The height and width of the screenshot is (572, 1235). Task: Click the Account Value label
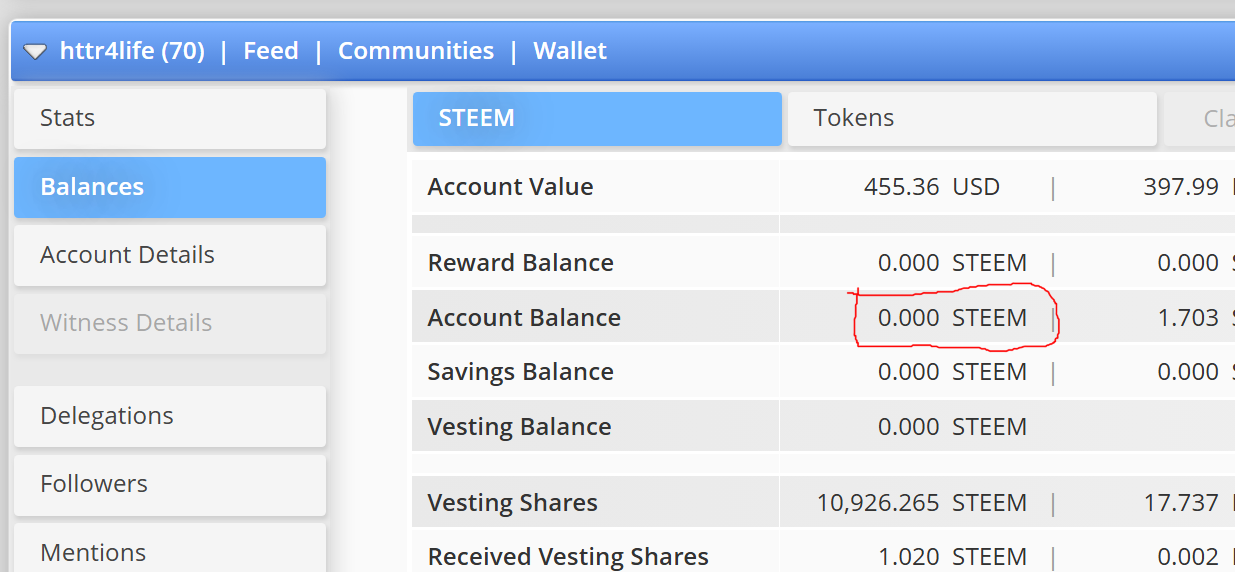(510, 187)
